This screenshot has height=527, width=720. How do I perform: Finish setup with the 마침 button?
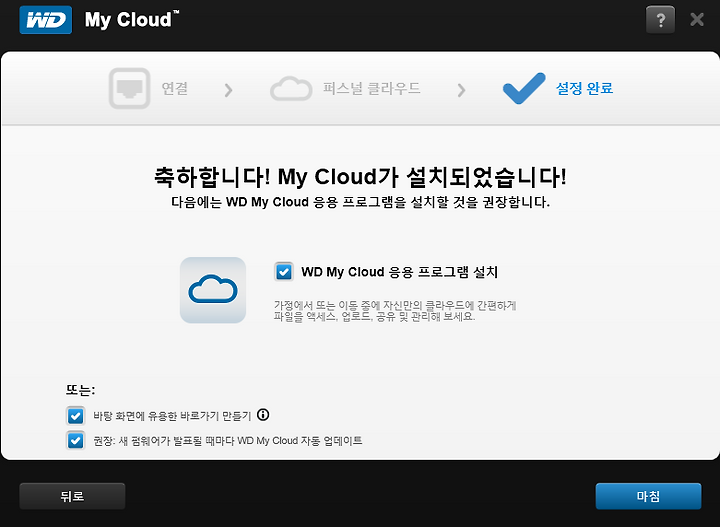point(648,496)
